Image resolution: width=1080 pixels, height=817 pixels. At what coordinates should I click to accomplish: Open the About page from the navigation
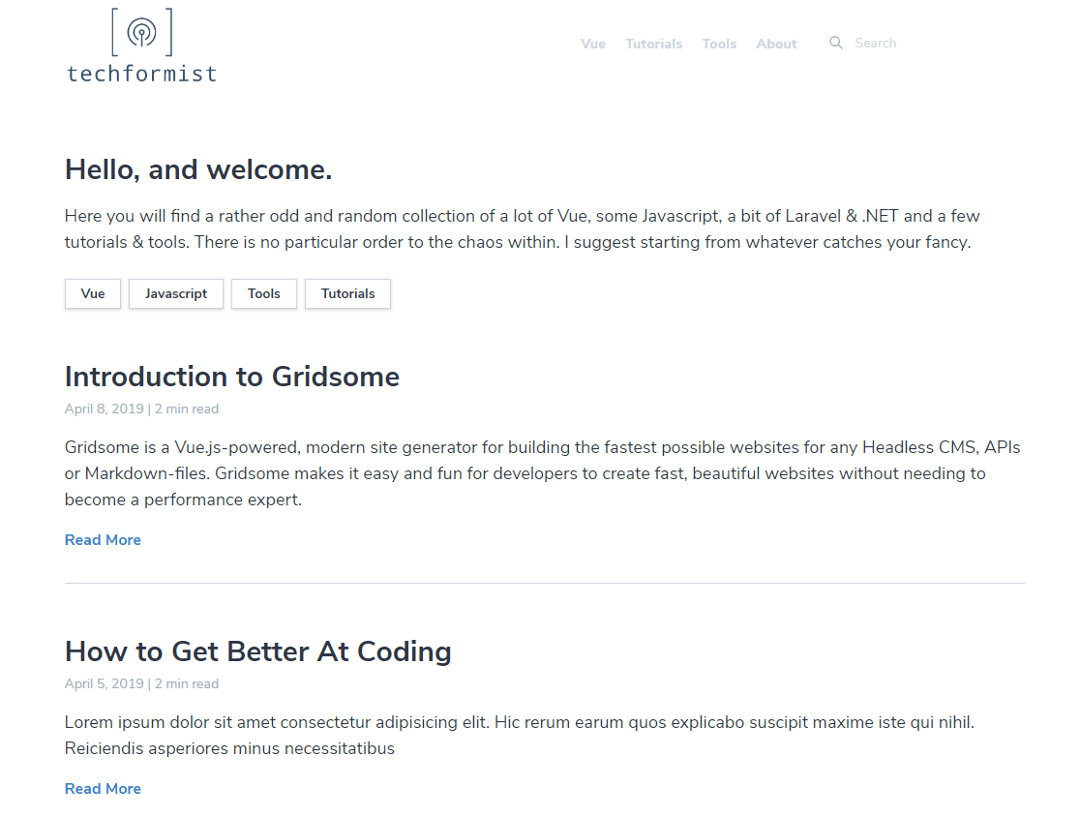pyautogui.click(x=776, y=44)
